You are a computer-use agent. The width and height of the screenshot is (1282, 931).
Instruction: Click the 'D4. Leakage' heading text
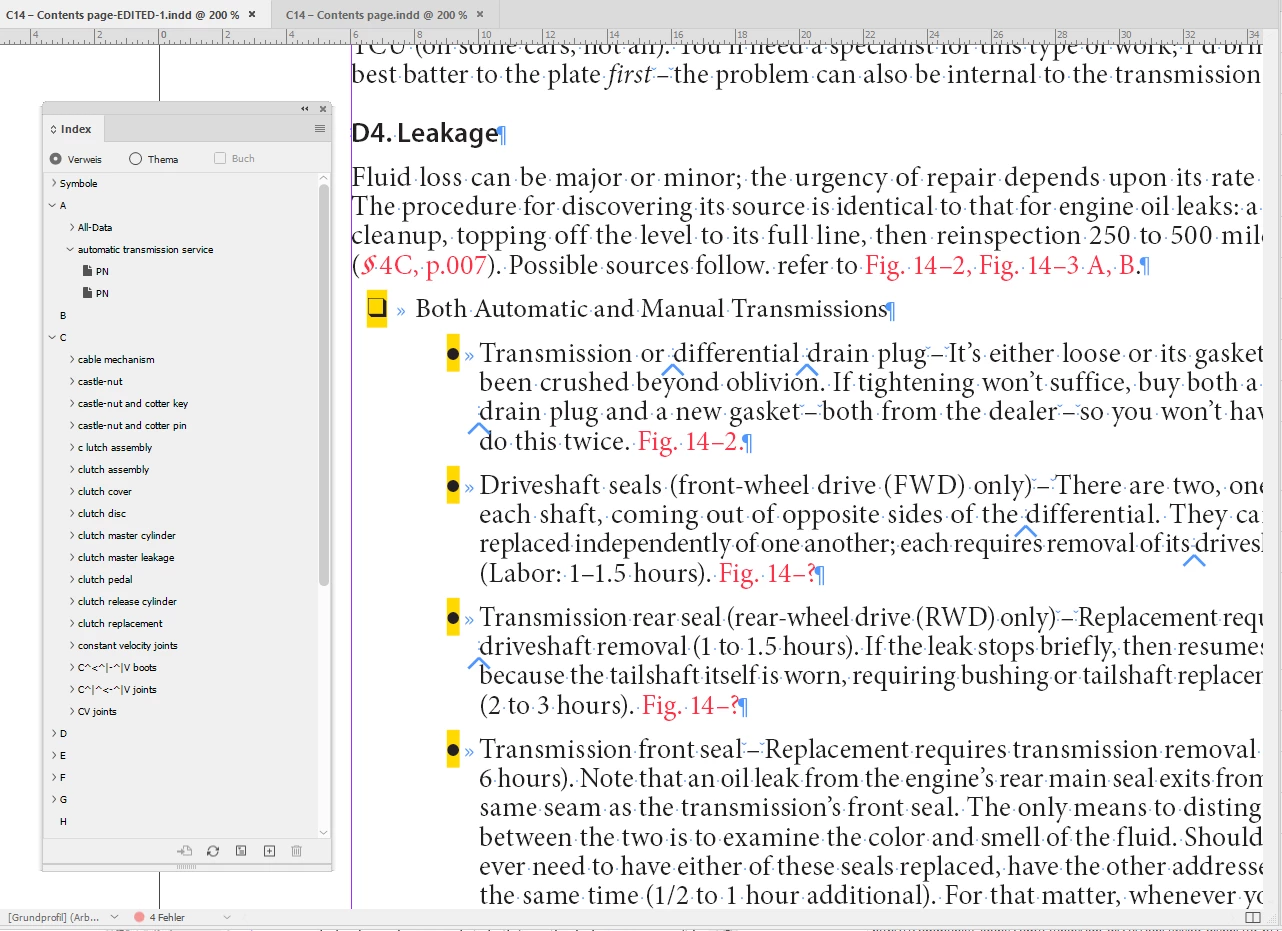pyautogui.click(x=425, y=133)
